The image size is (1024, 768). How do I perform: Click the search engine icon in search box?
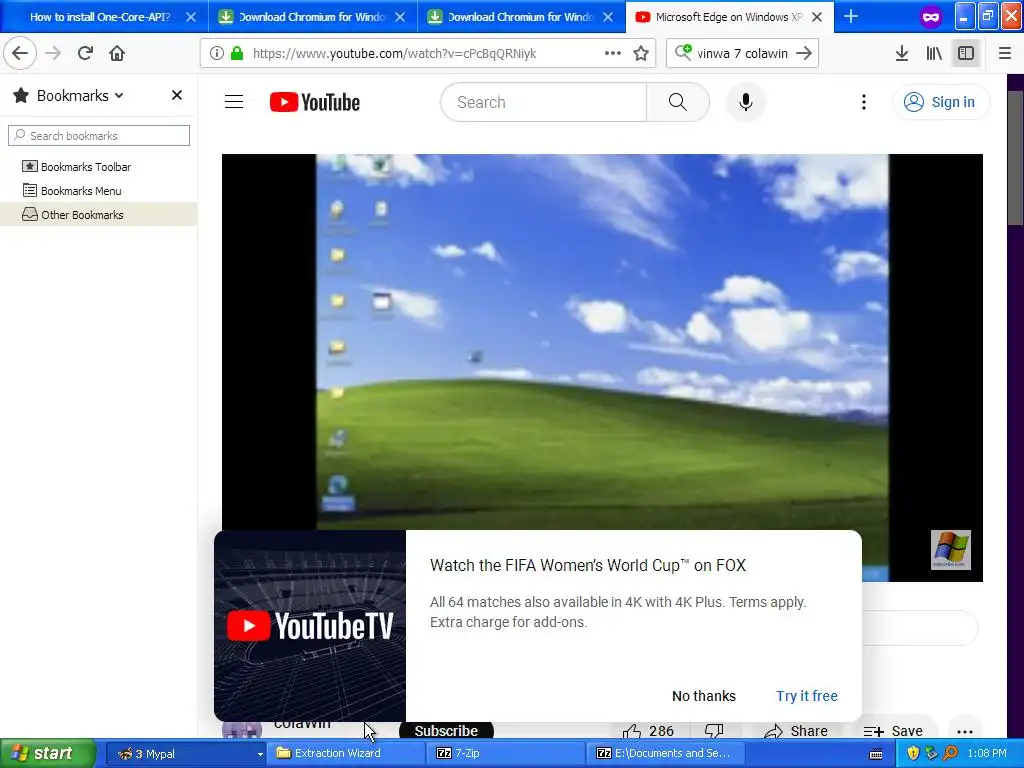pos(683,52)
